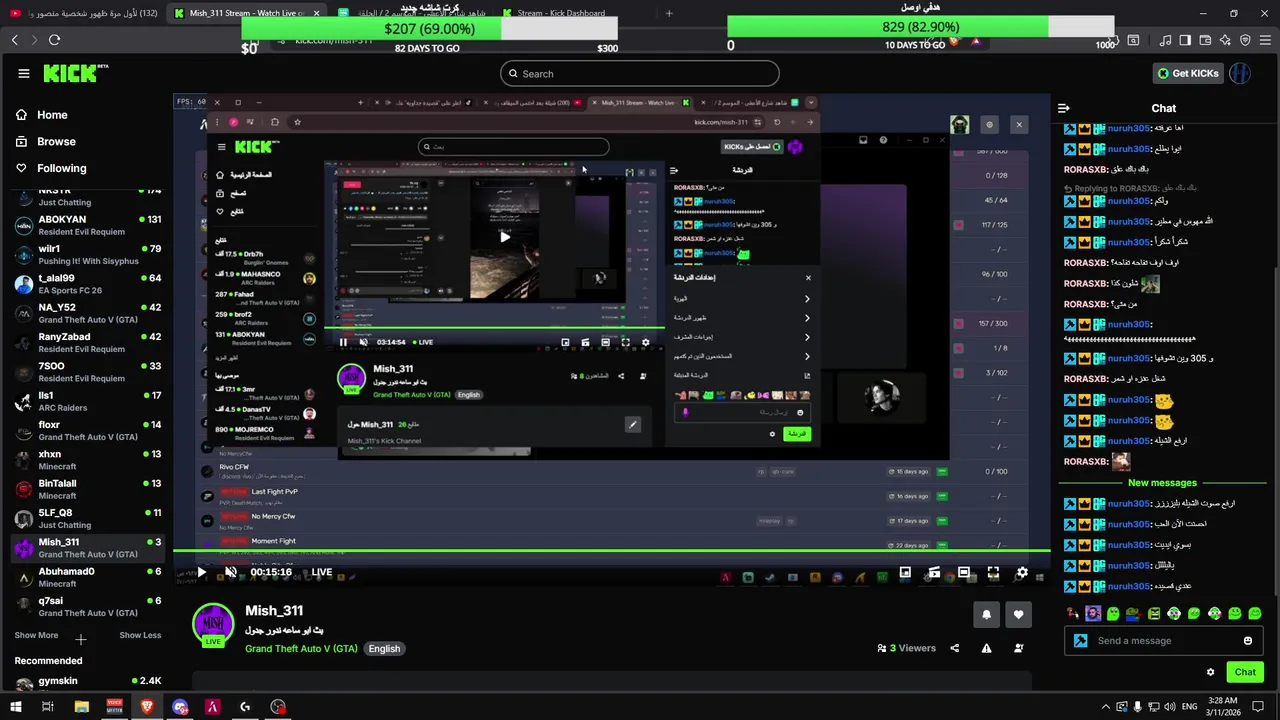
Task: Unmute the stream volume icon
Action: pos(231,572)
